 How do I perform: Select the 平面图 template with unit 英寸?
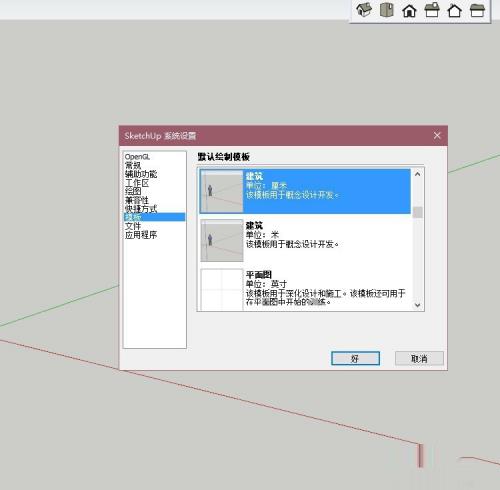pos(305,289)
